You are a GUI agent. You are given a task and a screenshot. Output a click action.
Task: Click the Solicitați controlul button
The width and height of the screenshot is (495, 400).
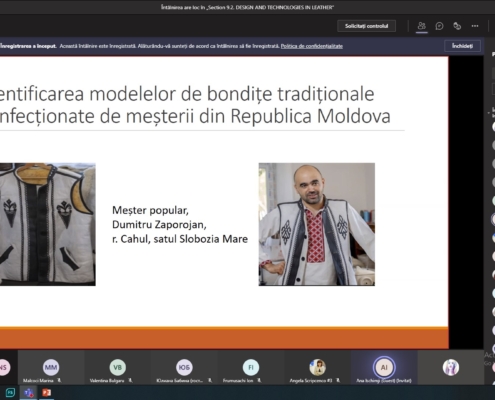pyautogui.click(x=366, y=26)
